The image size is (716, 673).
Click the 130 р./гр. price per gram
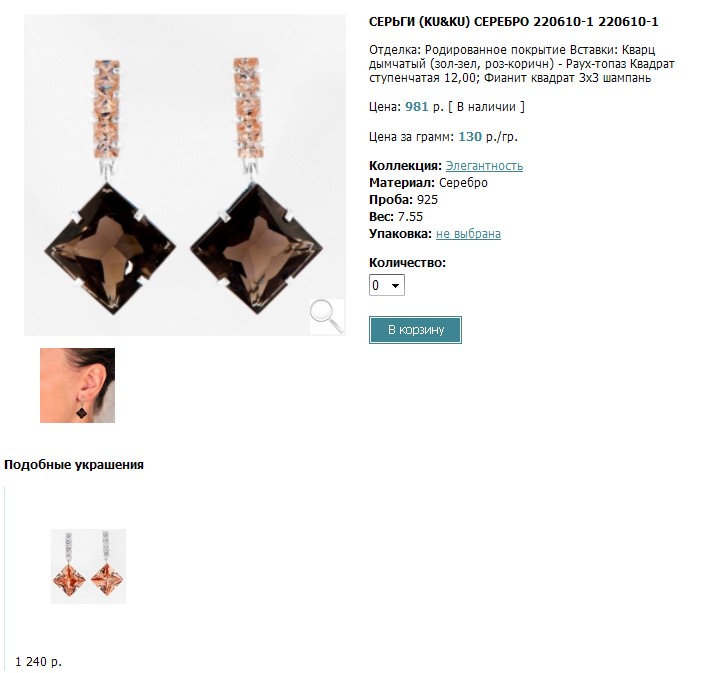click(488, 137)
